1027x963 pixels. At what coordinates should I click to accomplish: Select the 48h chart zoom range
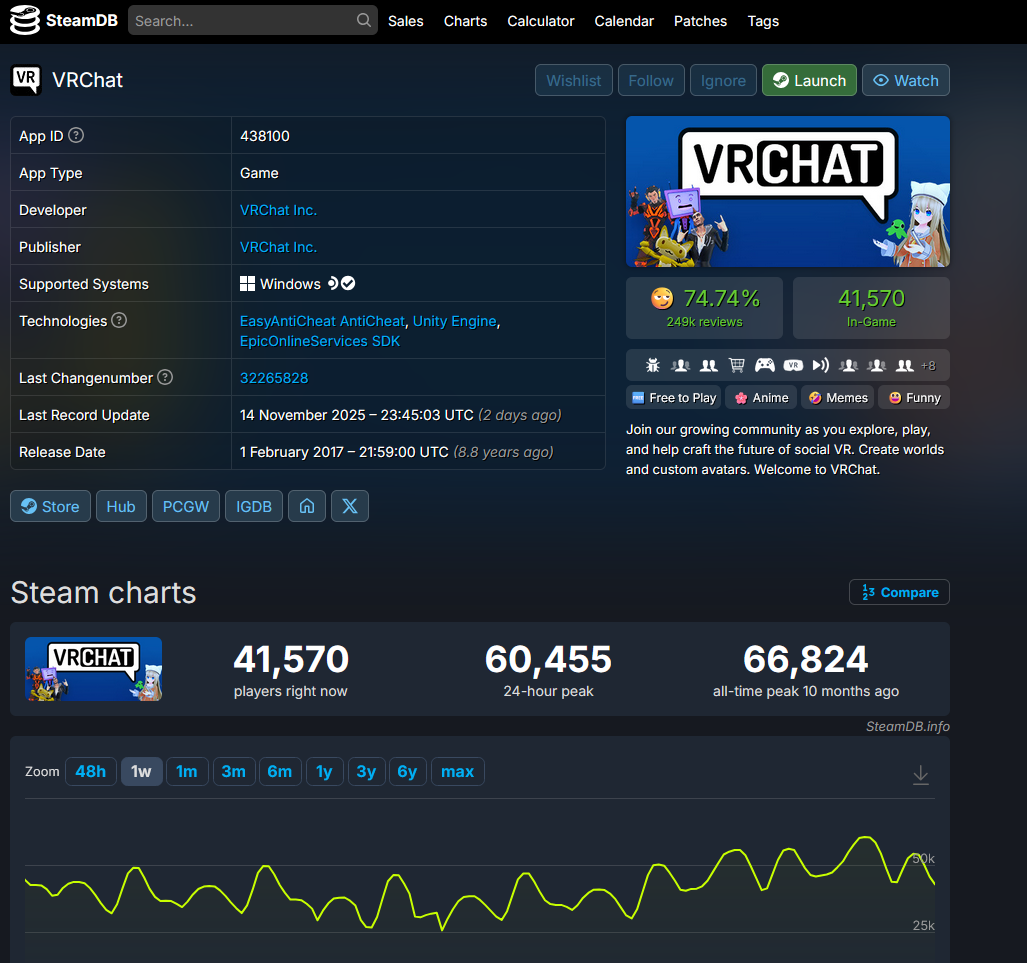point(90,772)
